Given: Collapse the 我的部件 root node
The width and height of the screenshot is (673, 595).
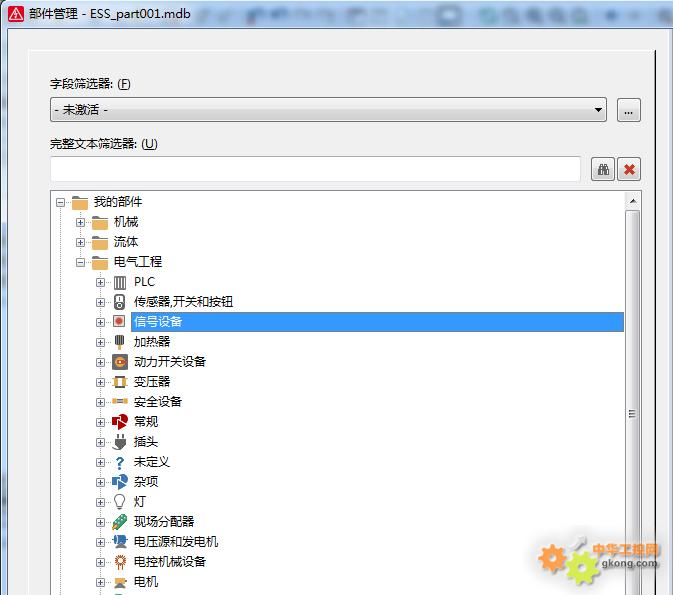Looking at the screenshot, I should (x=61, y=202).
